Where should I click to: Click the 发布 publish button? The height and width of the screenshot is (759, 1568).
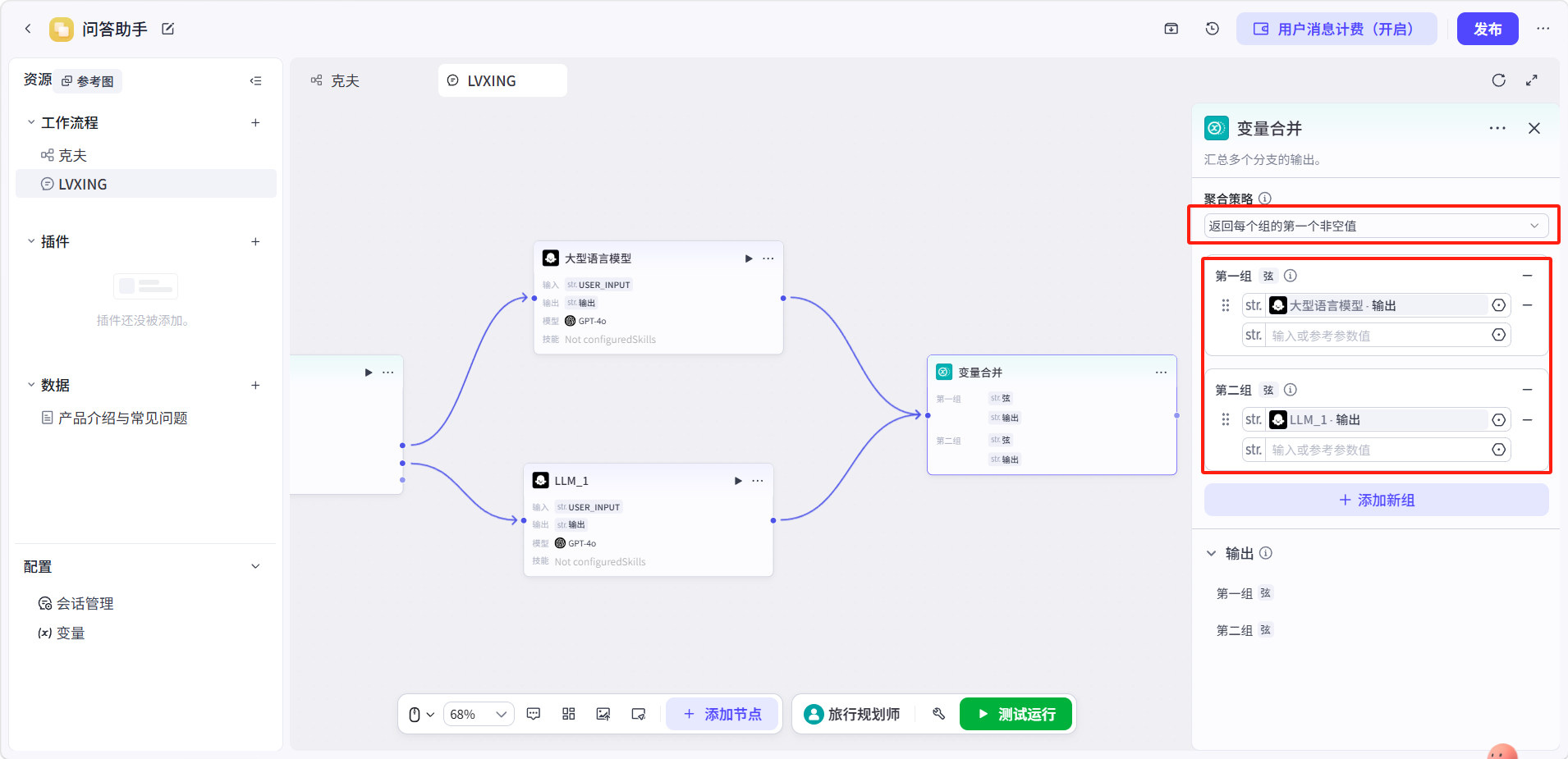(1488, 29)
